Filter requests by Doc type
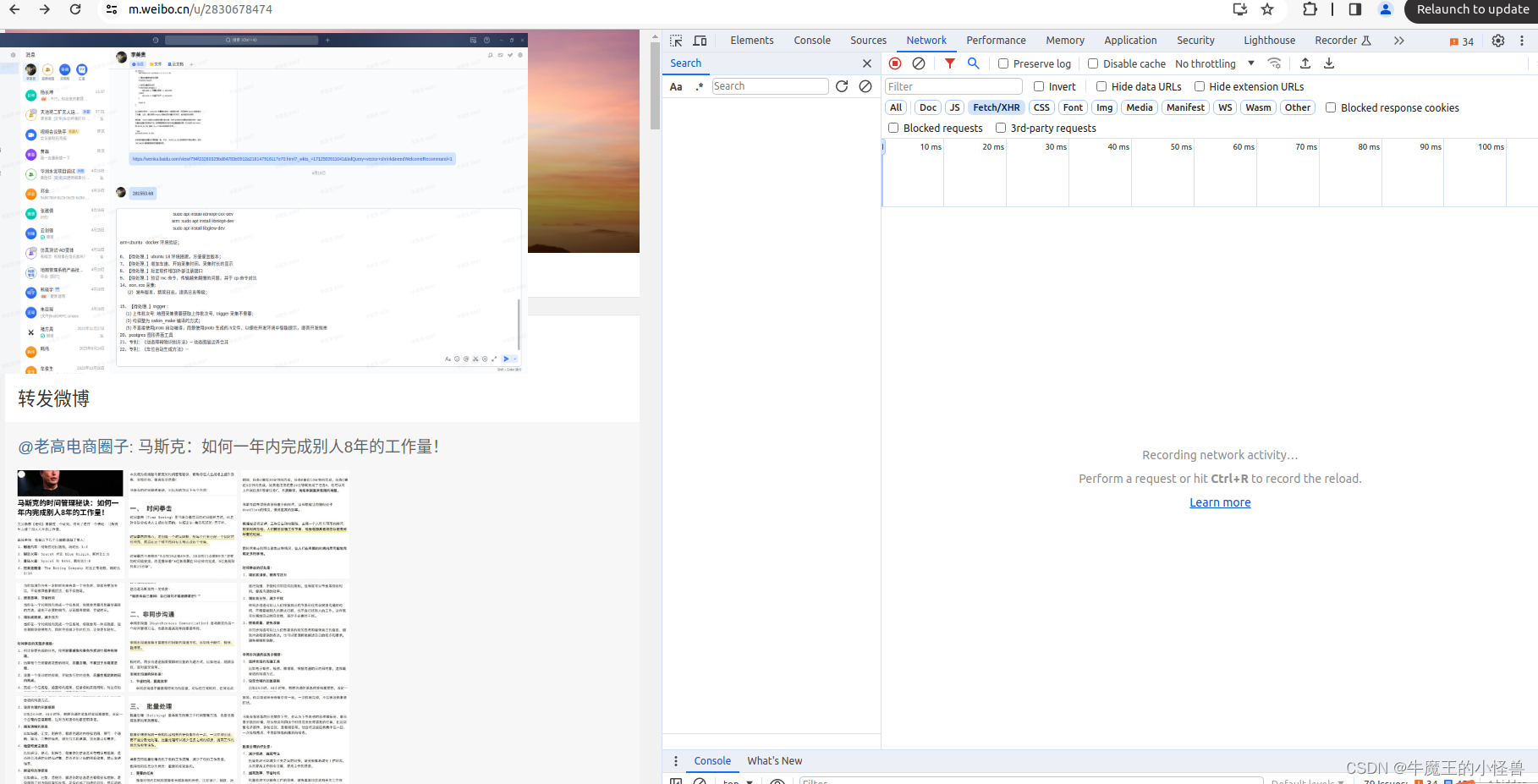The height and width of the screenshot is (784, 1538). 928,107
